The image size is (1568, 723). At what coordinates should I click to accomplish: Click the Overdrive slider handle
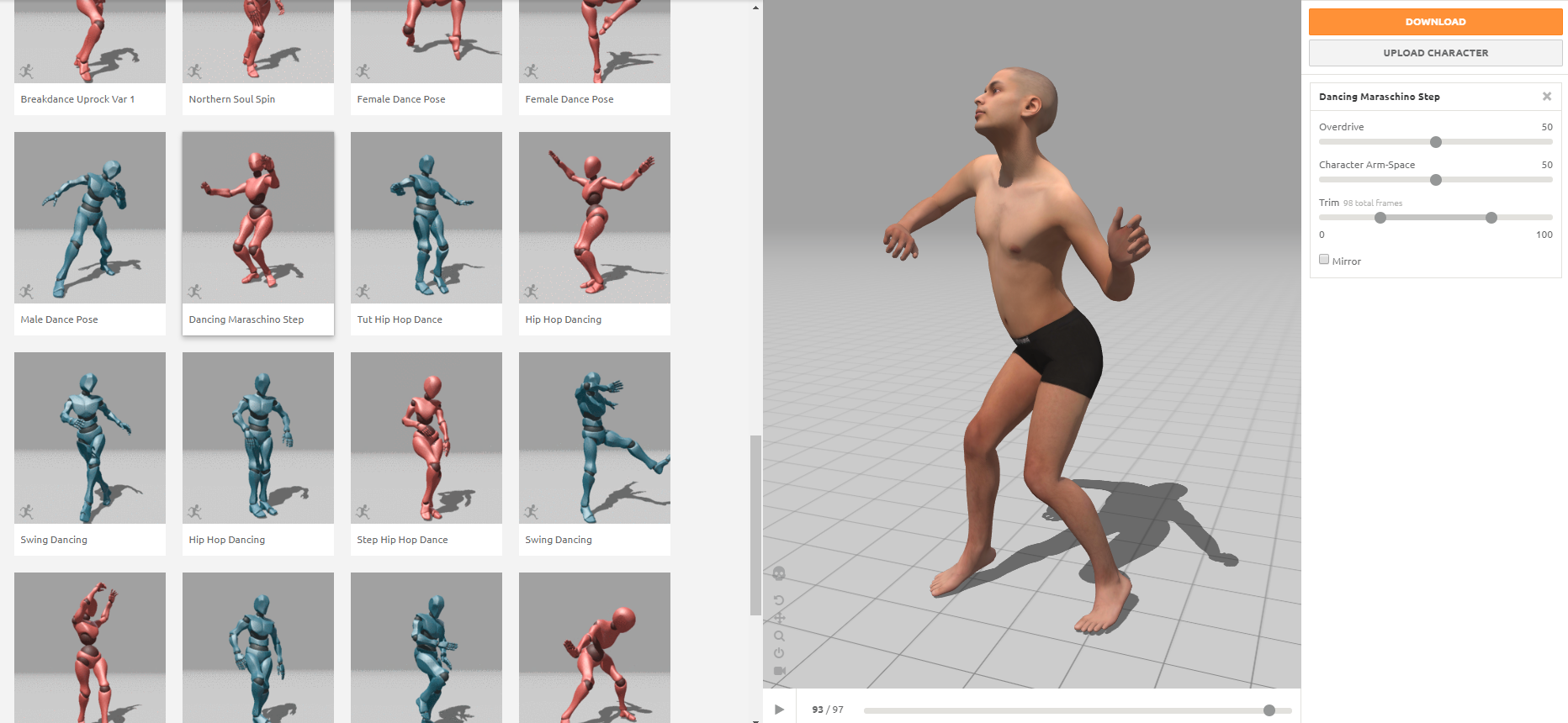[x=1436, y=142]
